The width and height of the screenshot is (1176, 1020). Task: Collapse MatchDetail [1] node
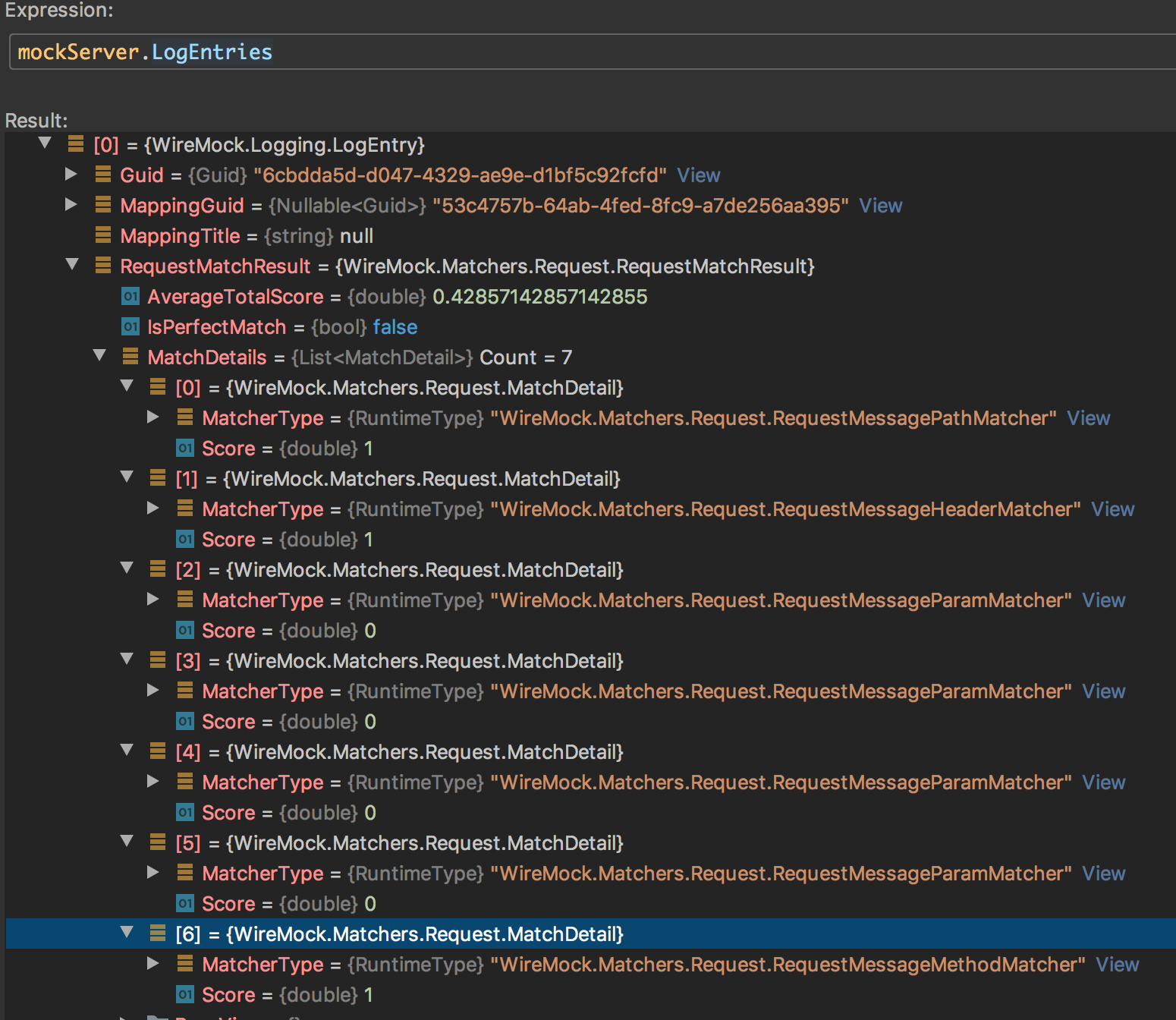(127, 477)
